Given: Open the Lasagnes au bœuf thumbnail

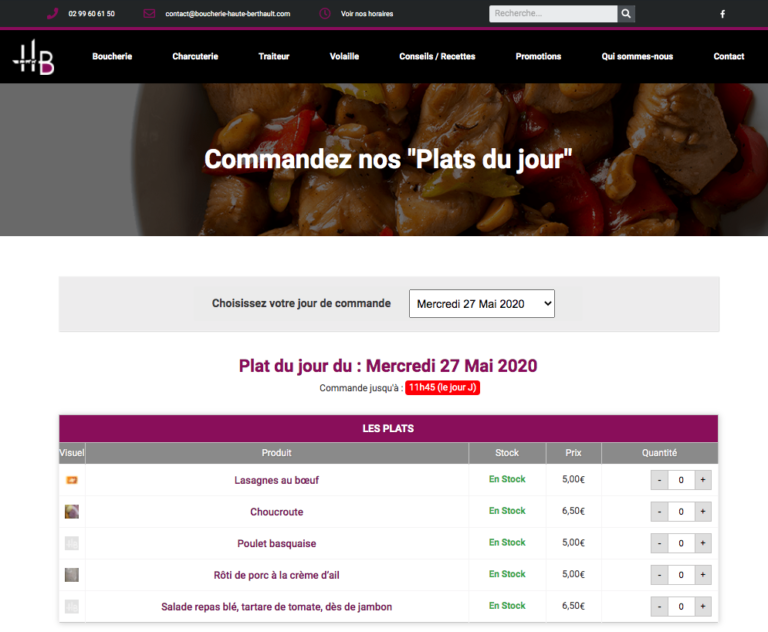Looking at the screenshot, I should 72,480.
